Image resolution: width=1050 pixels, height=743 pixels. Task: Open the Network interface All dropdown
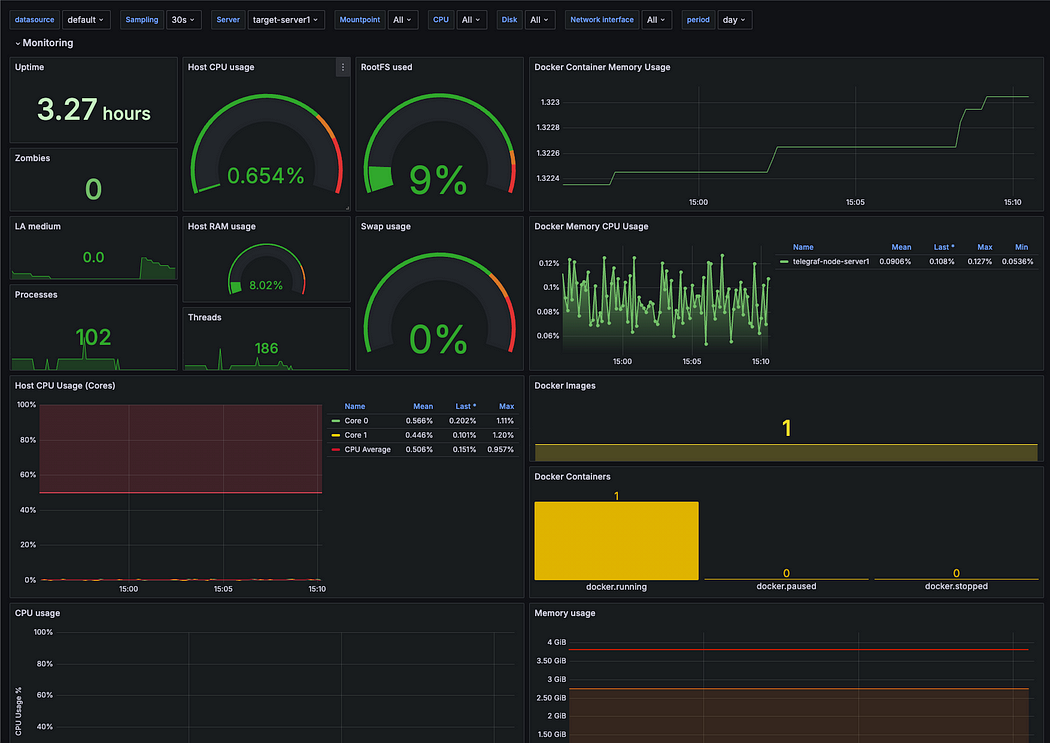click(x=656, y=20)
